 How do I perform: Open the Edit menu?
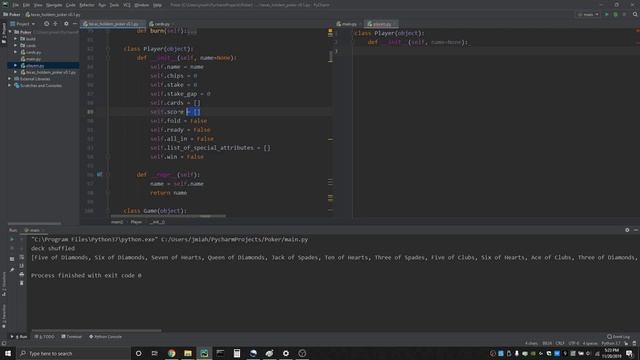26,5
